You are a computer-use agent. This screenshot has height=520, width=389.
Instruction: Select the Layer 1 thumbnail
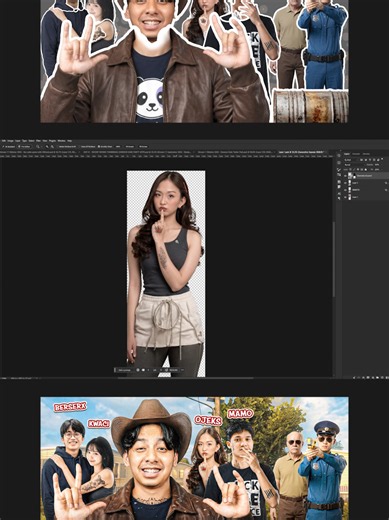350,197
